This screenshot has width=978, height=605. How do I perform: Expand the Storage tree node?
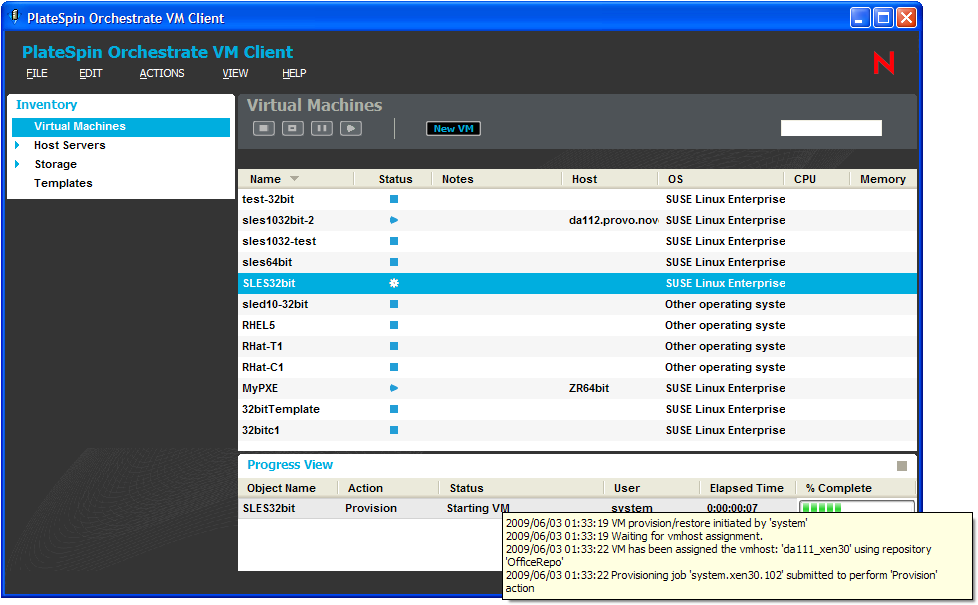tap(17, 164)
